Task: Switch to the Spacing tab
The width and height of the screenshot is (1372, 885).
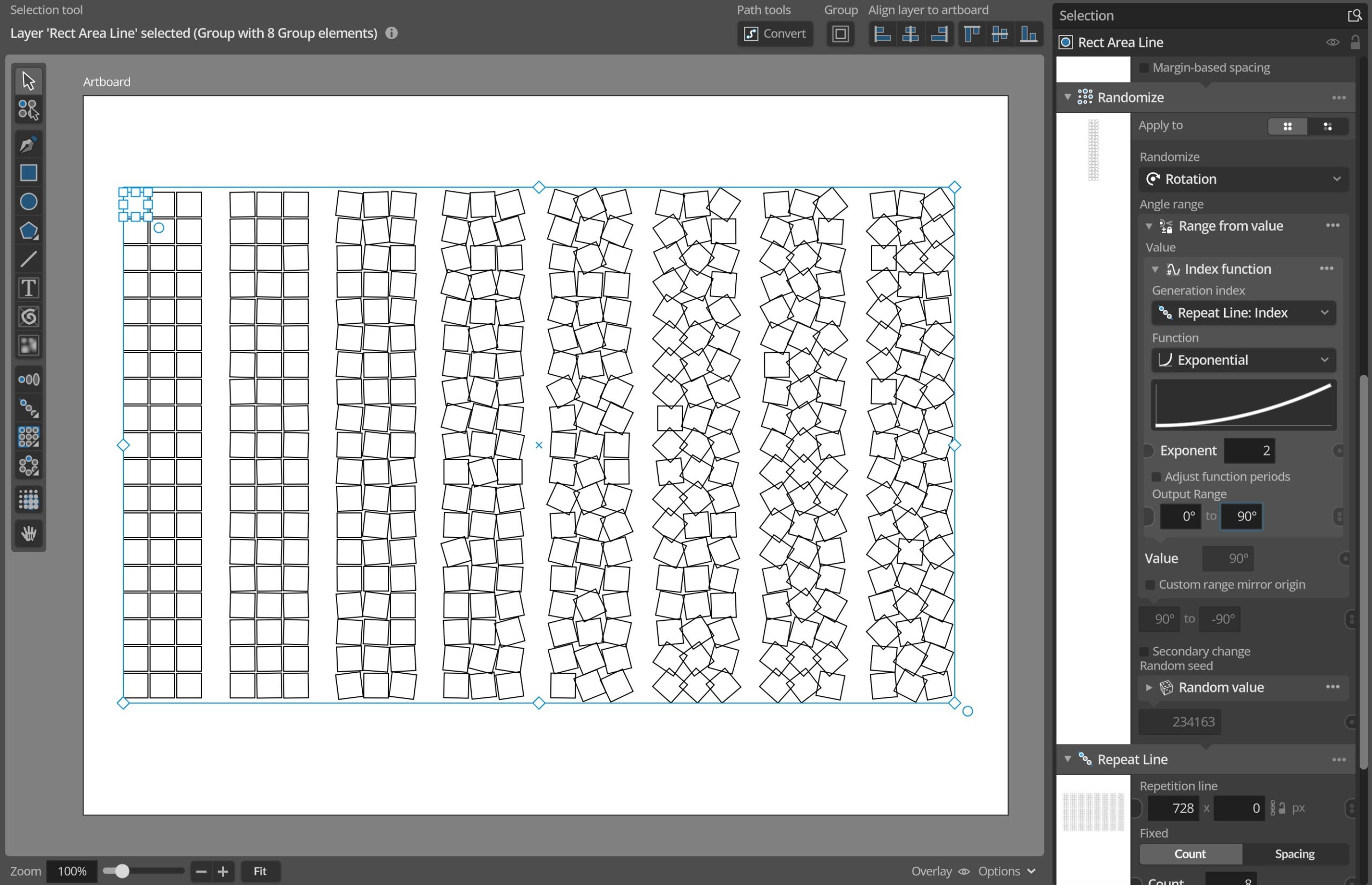Action: tap(1294, 854)
